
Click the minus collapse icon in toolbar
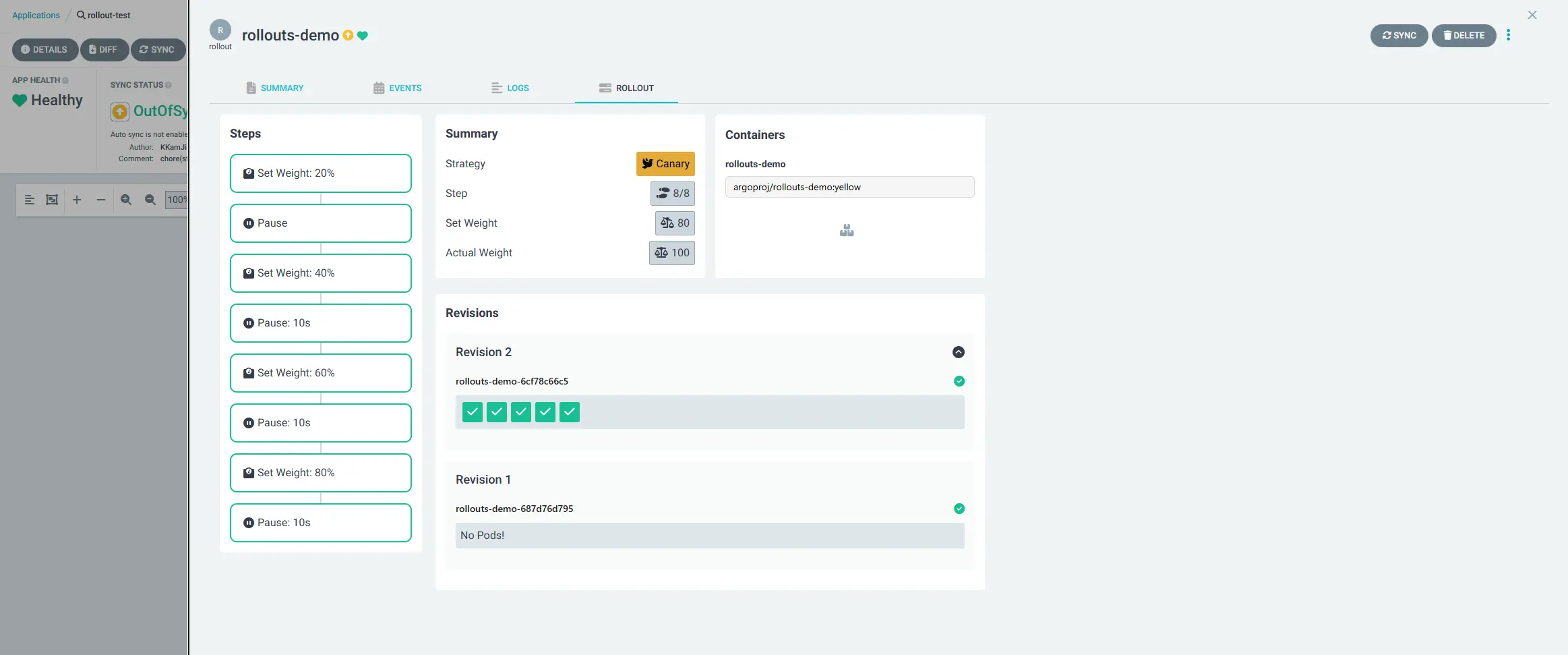click(101, 200)
